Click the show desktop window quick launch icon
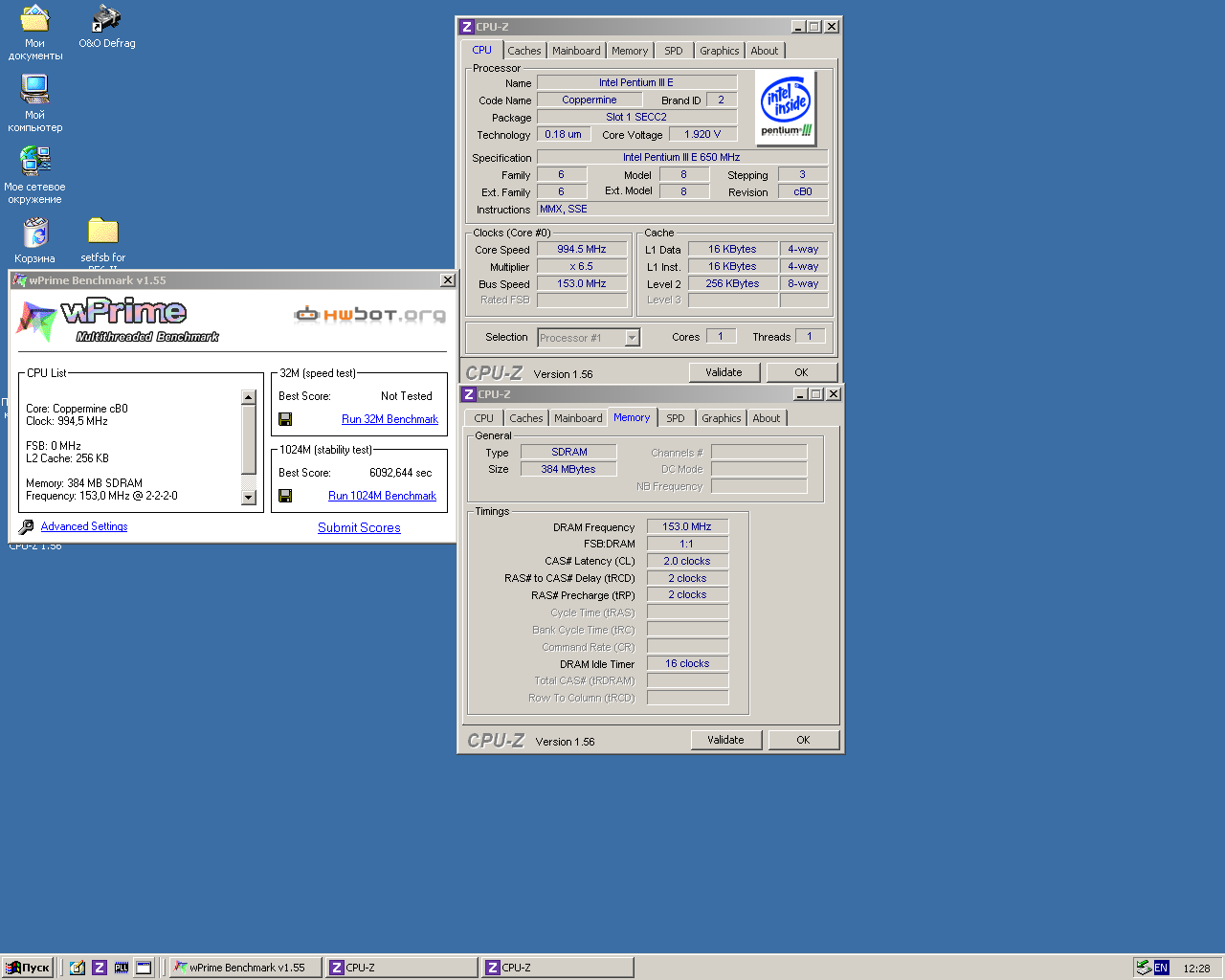 (144, 968)
